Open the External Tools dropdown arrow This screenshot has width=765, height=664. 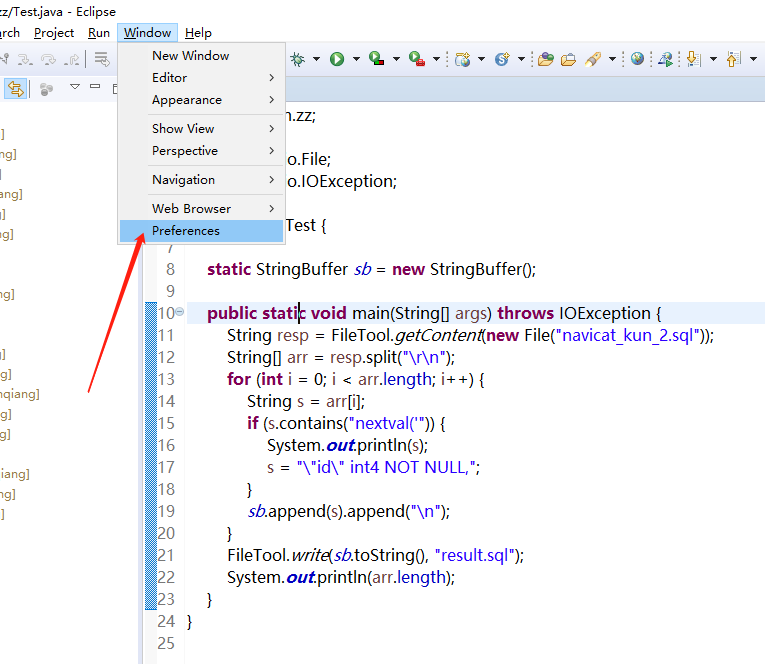coord(436,60)
